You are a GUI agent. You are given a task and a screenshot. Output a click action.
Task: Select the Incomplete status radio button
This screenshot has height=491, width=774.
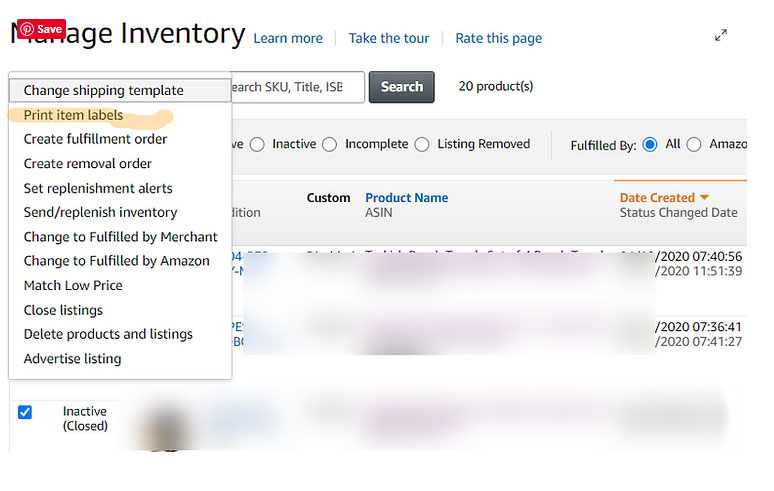329,144
